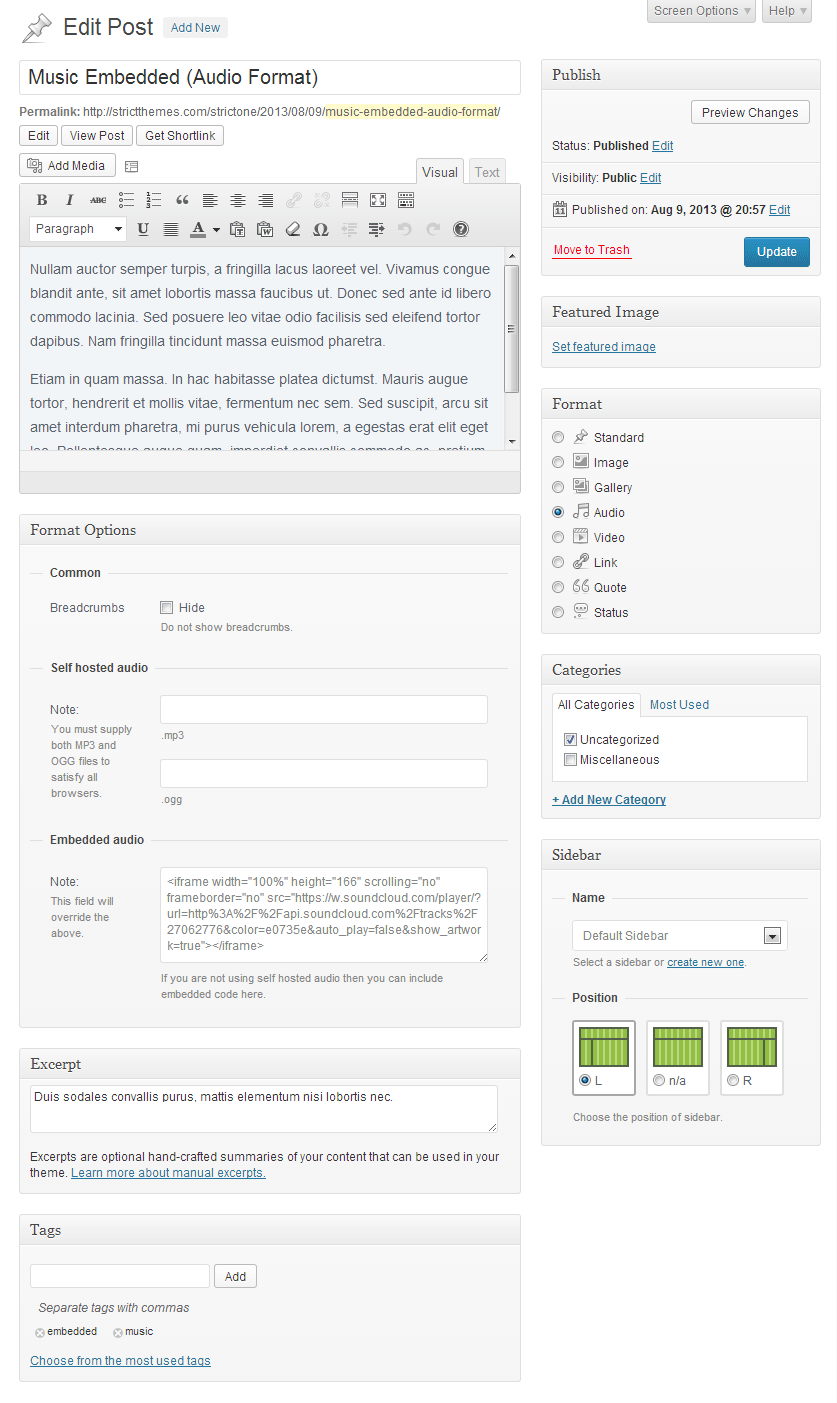Check the Hide breadcrumbs checkbox
The image size is (837, 1403).
pos(167,607)
